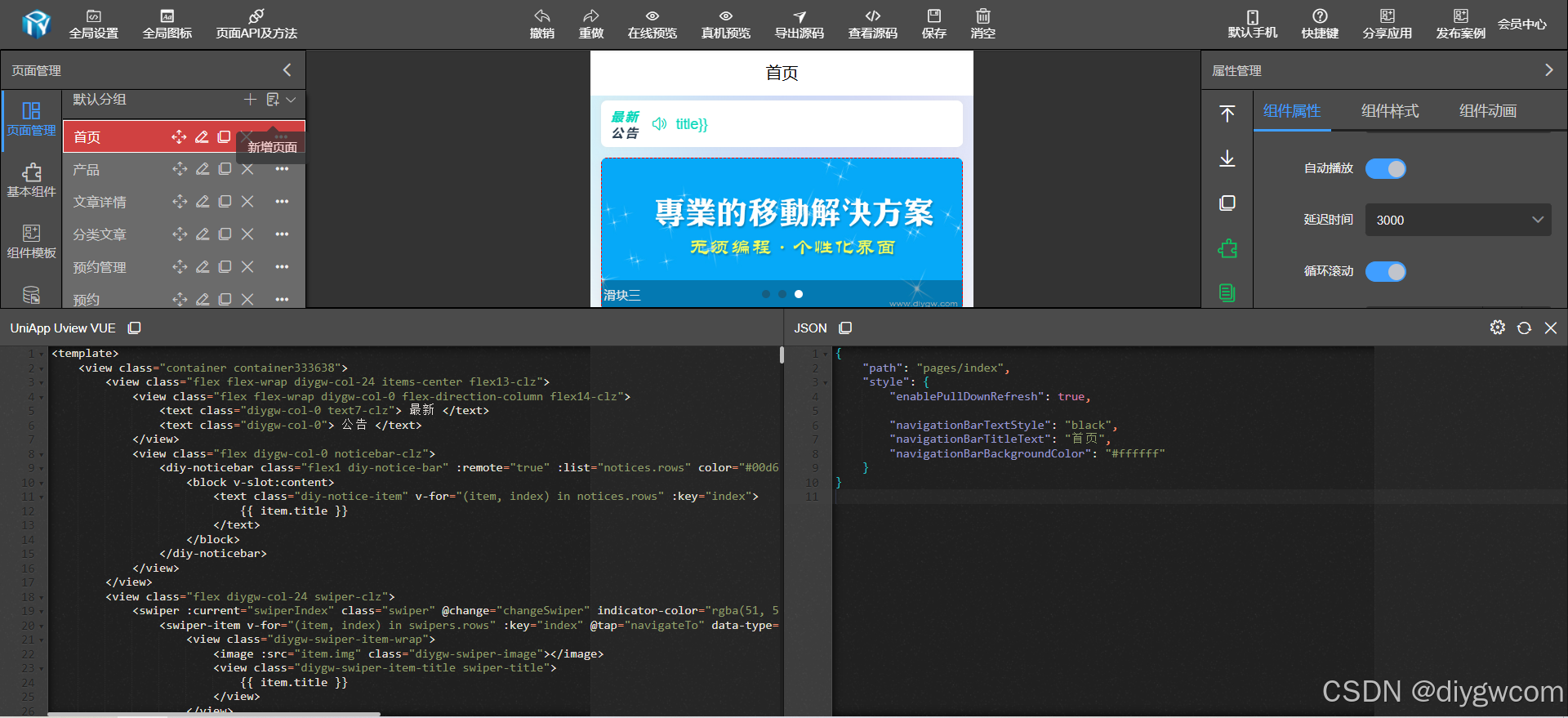Expand the 默认分组 group chevron
This screenshot has width=1568, height=718.
coord(291,100)
